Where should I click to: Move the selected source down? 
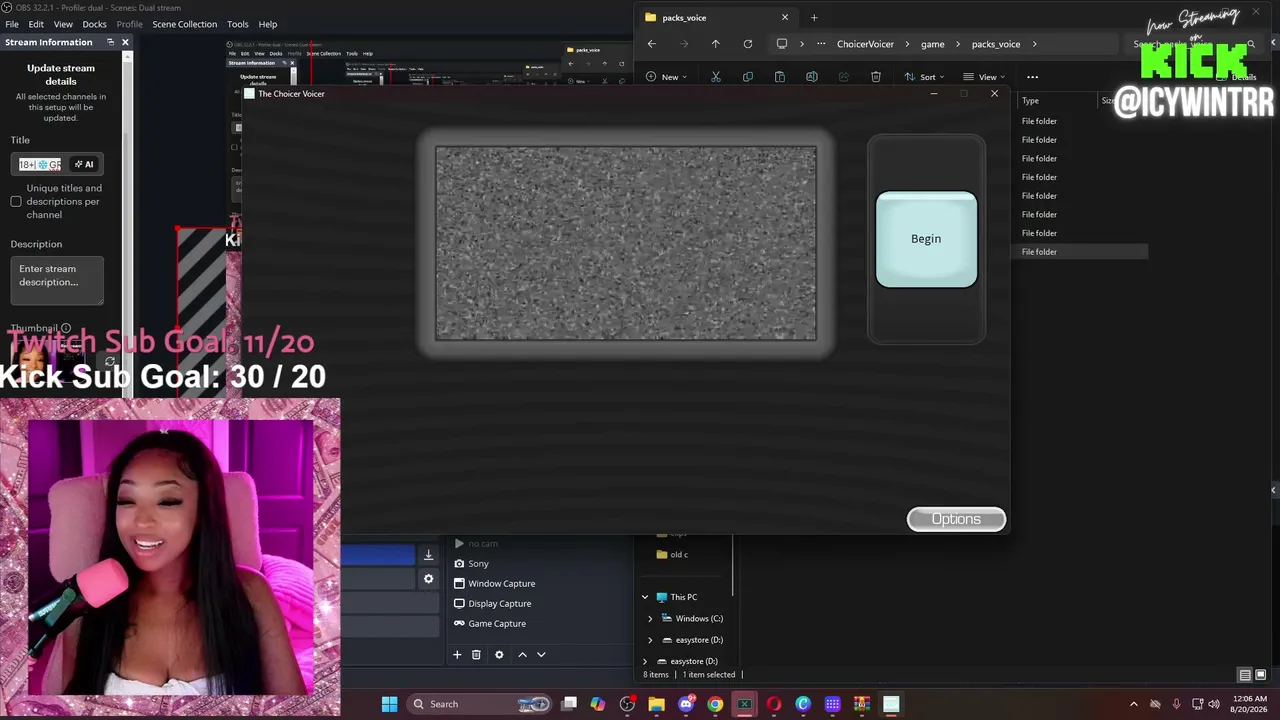tap(541, 654)
